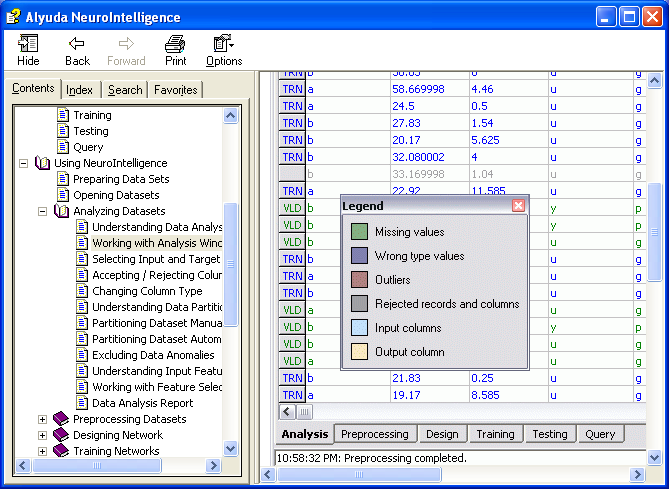Click the Preprocessing completed log message
The height and width of the screenshot is (489, 669).
click(371, 458)
